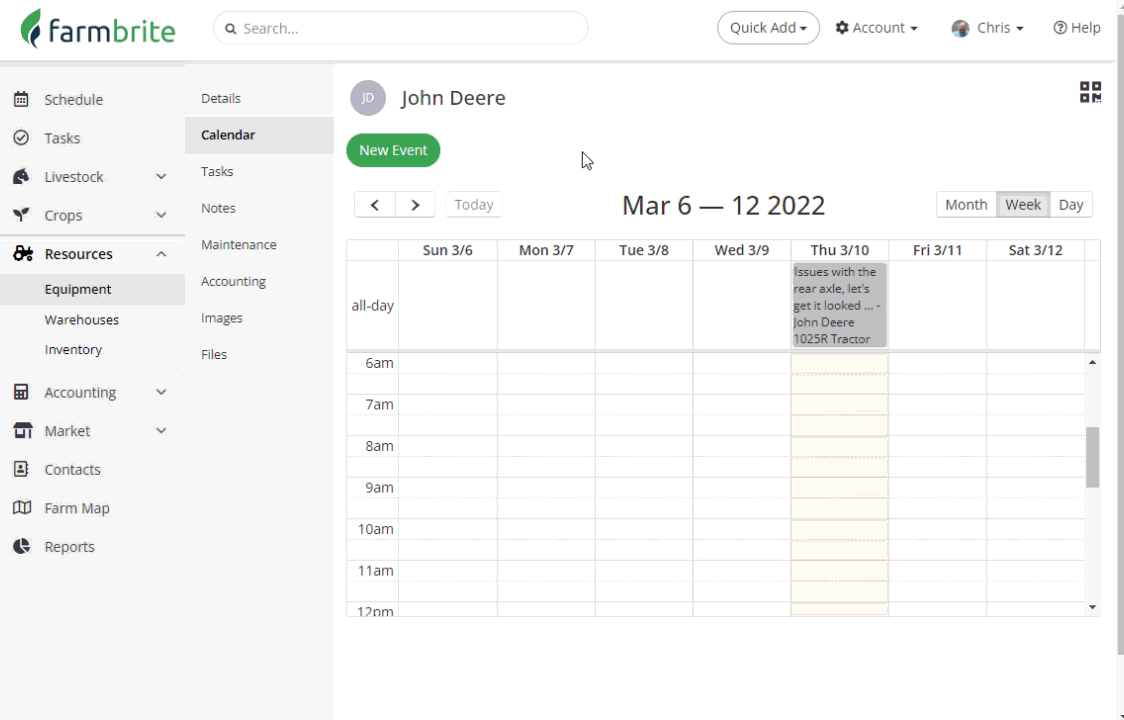Click the Sat 3/12 column header
The width and height of the screenshot is (1124, 720).
(x=1035, y=250)
